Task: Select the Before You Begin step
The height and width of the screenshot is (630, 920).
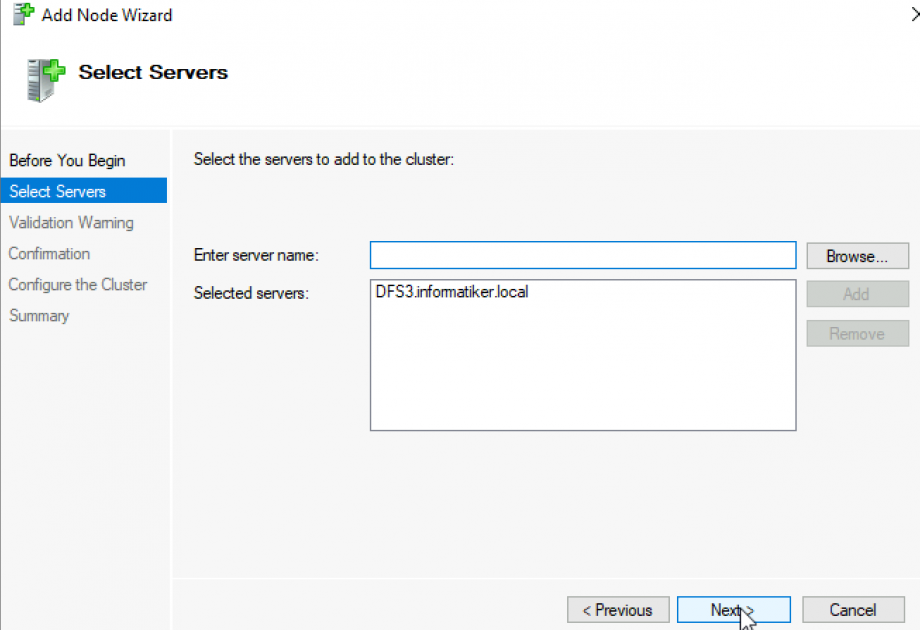Action: [67, 160]
